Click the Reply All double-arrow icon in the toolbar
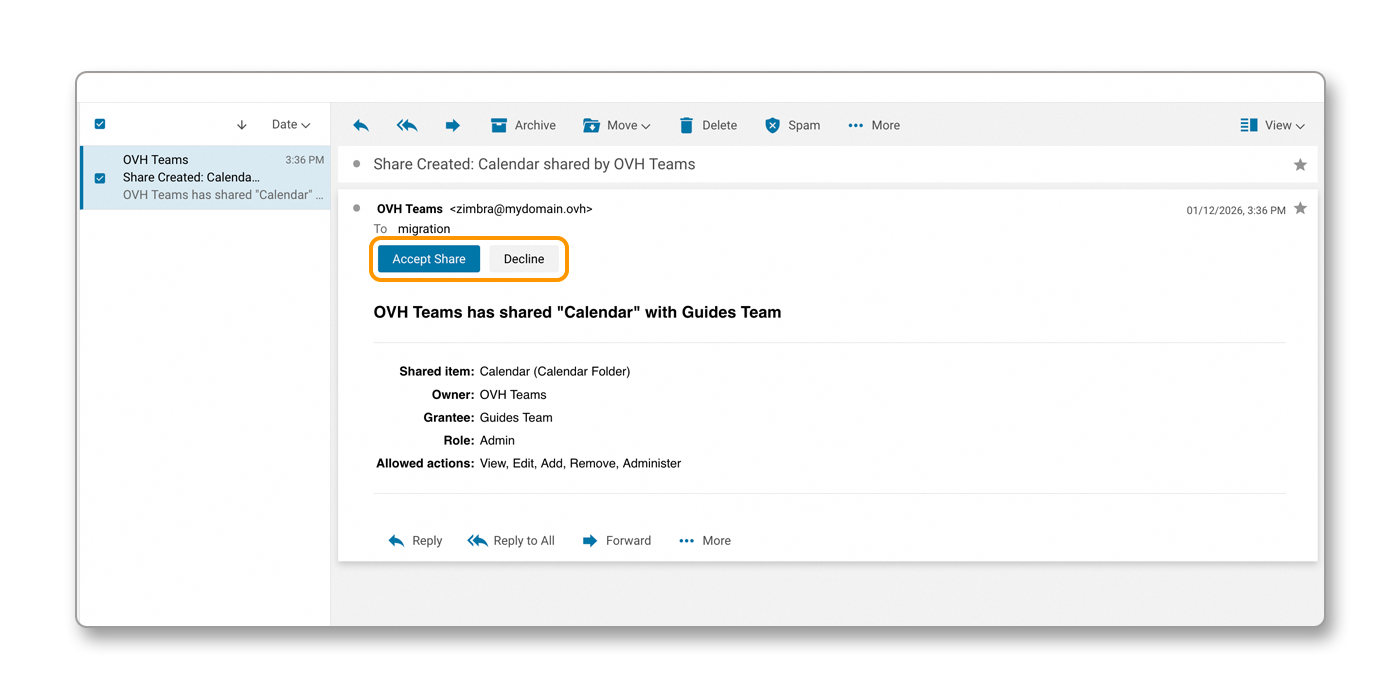 coord(406,125)
